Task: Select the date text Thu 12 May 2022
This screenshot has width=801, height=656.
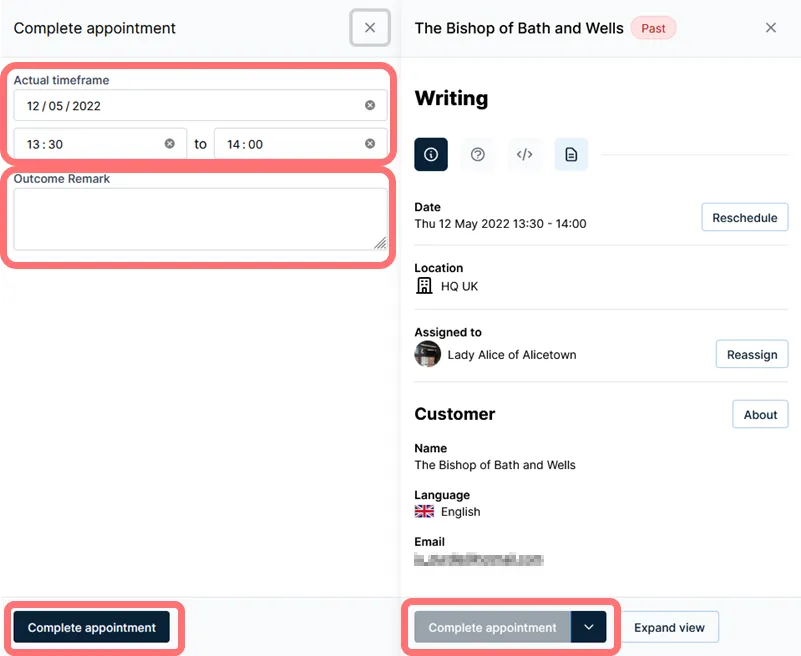Action: click(x=462, y=224)
